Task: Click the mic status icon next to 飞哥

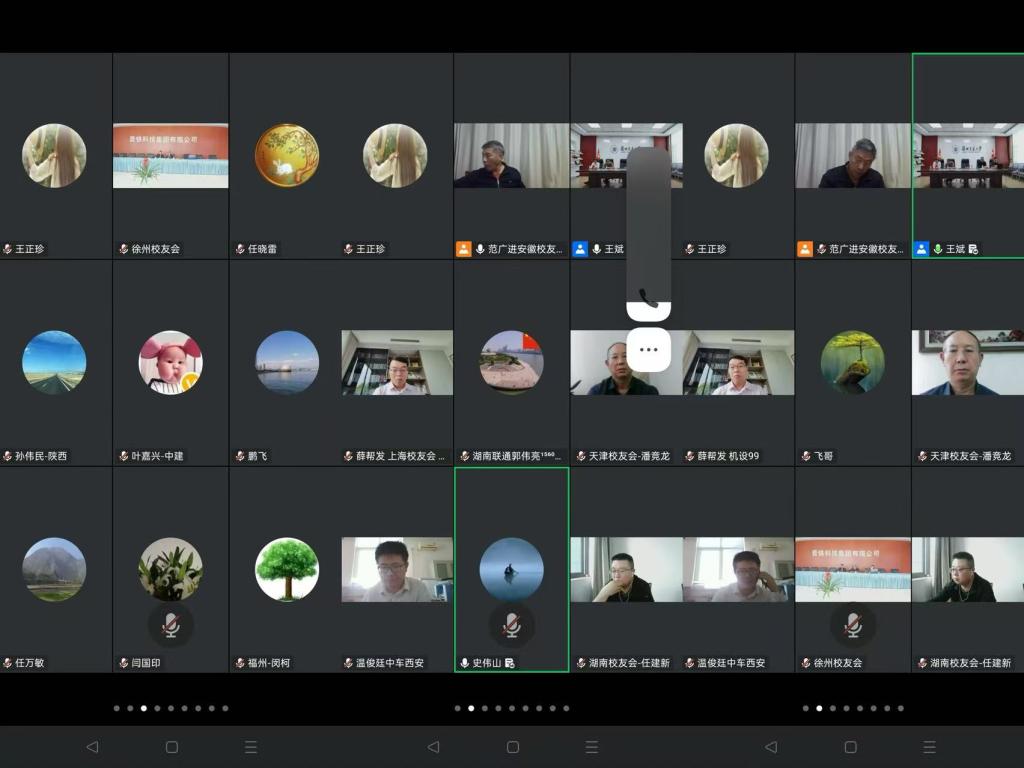Action: click(x=806, y=456)
